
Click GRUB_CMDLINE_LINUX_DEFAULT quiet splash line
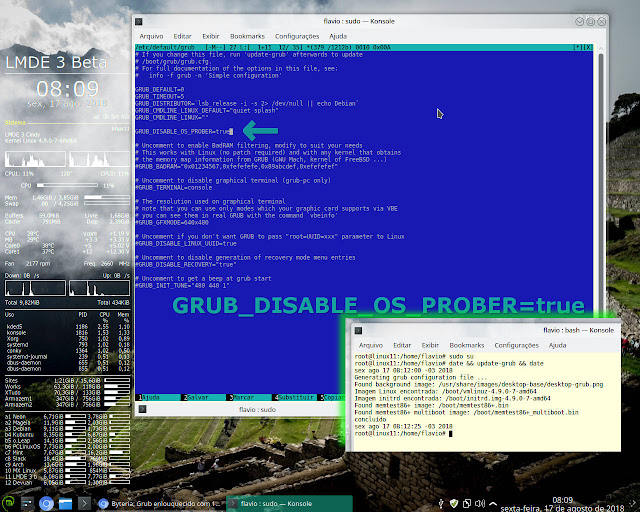(x=207, y=111)
